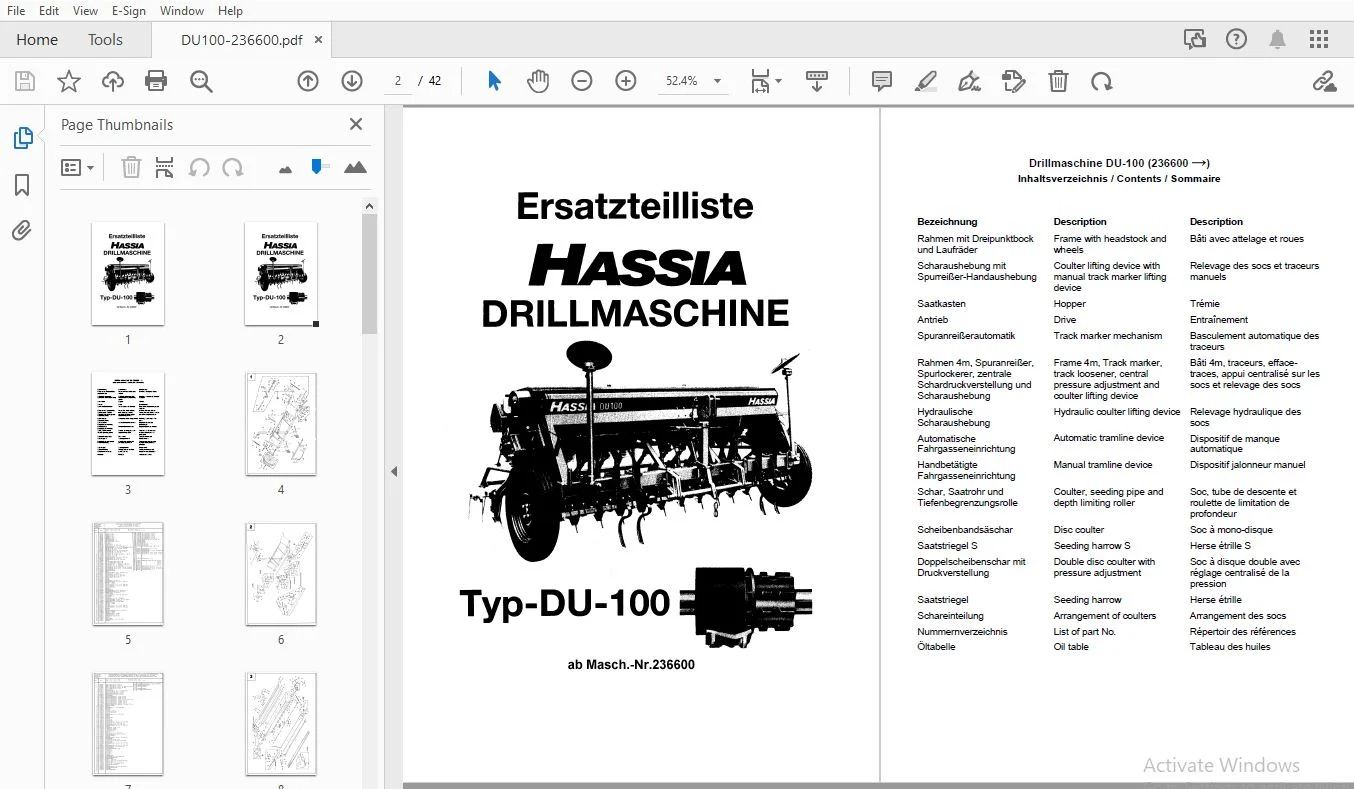This screenshot has width=1354, height=789.
Task: Collapse the navigation pane arrow
Action: pos(393,471)
